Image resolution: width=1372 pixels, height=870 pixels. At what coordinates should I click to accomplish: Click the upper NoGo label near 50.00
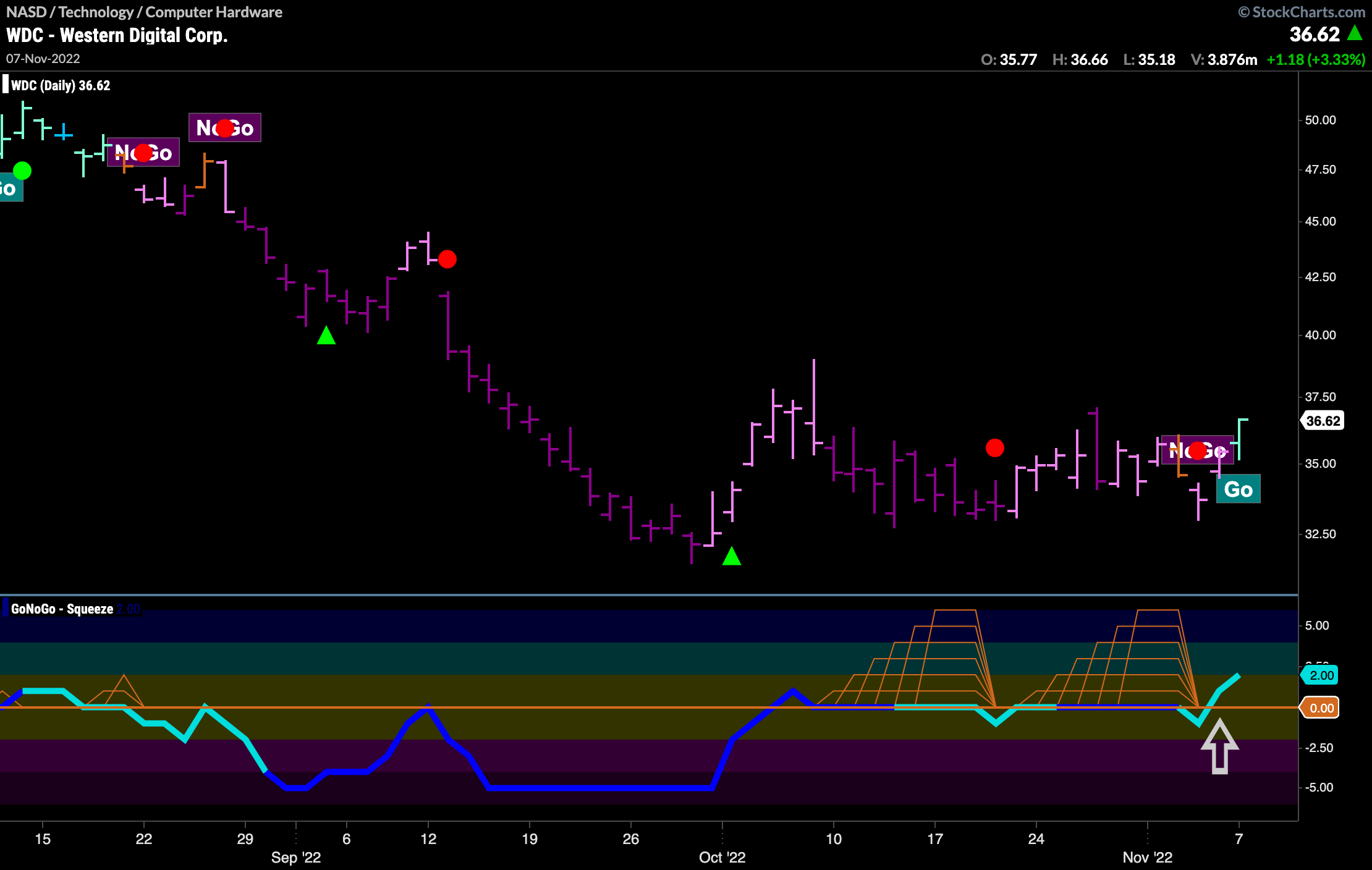(x=225, y=128)
